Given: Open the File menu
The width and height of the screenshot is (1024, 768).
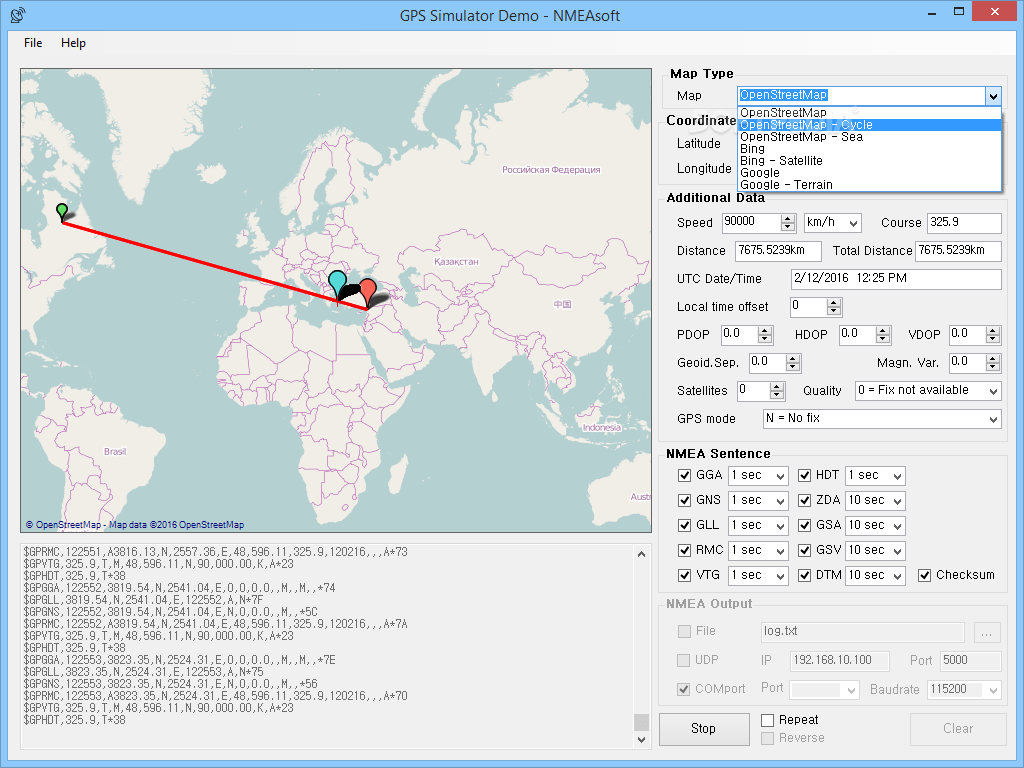Looking at the screenshot, I should click(33, 43).
